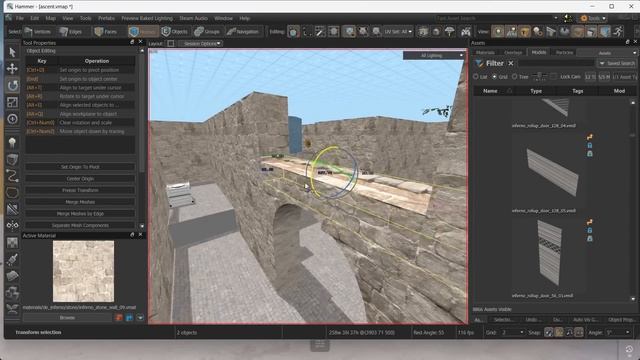640x360 pixels.
Task: Toggle the Layout checkbox
Action: click(171, 43)
